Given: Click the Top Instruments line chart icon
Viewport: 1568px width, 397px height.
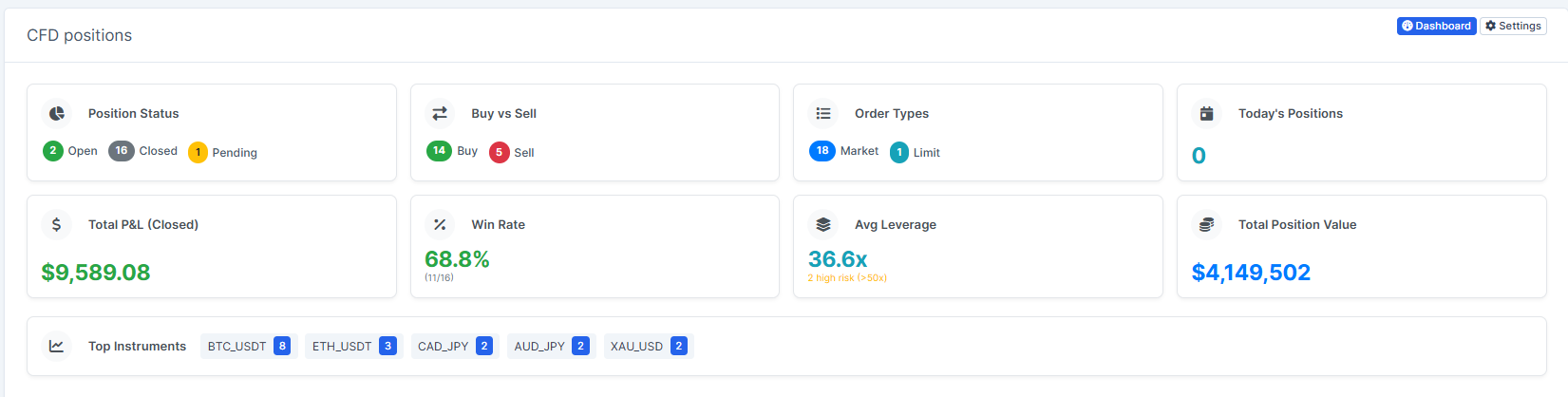Looking at the screenshot, I should point(57,346).
